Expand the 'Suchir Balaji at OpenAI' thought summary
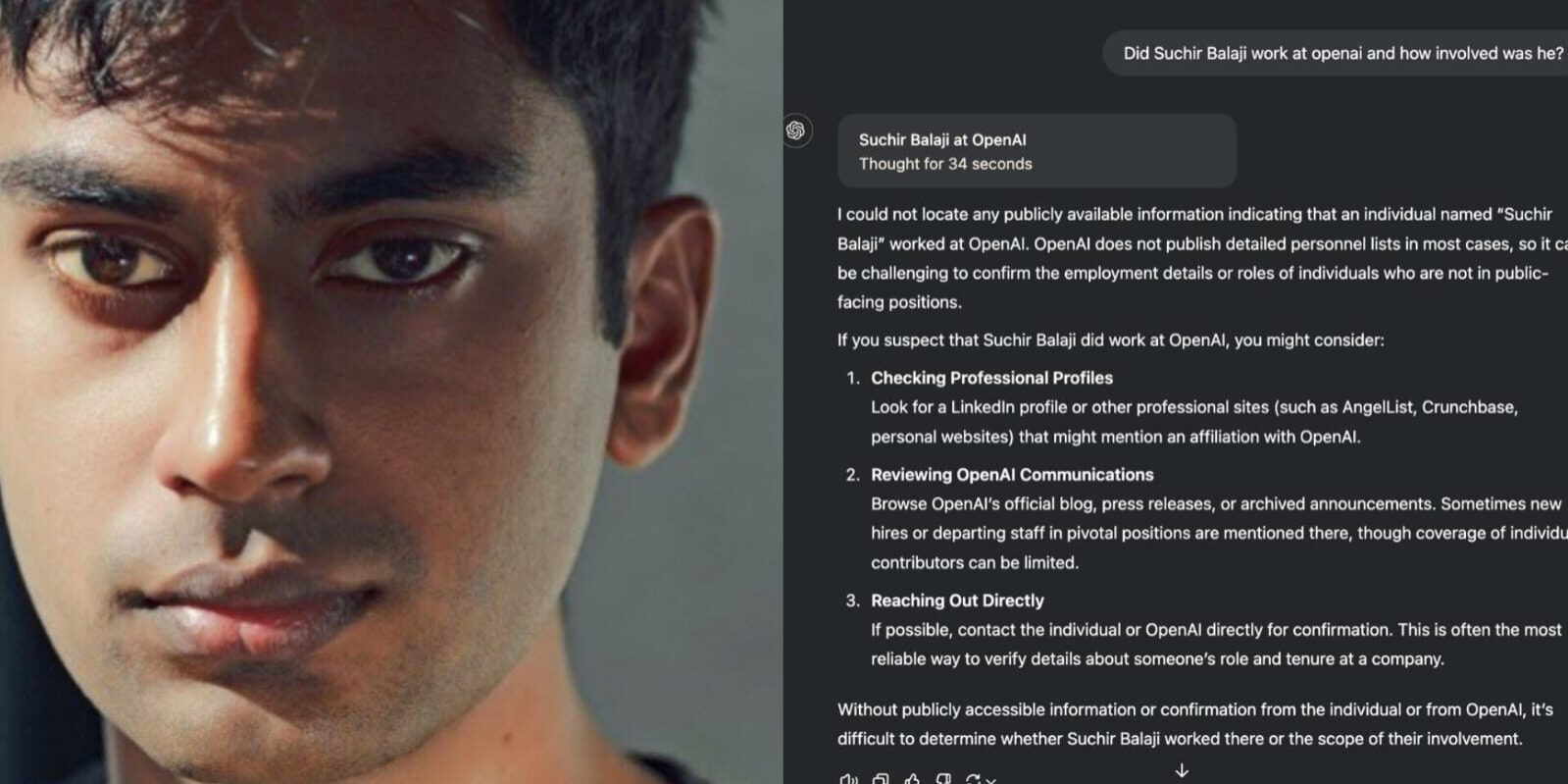1568x784 pixels. coord(942,140)
